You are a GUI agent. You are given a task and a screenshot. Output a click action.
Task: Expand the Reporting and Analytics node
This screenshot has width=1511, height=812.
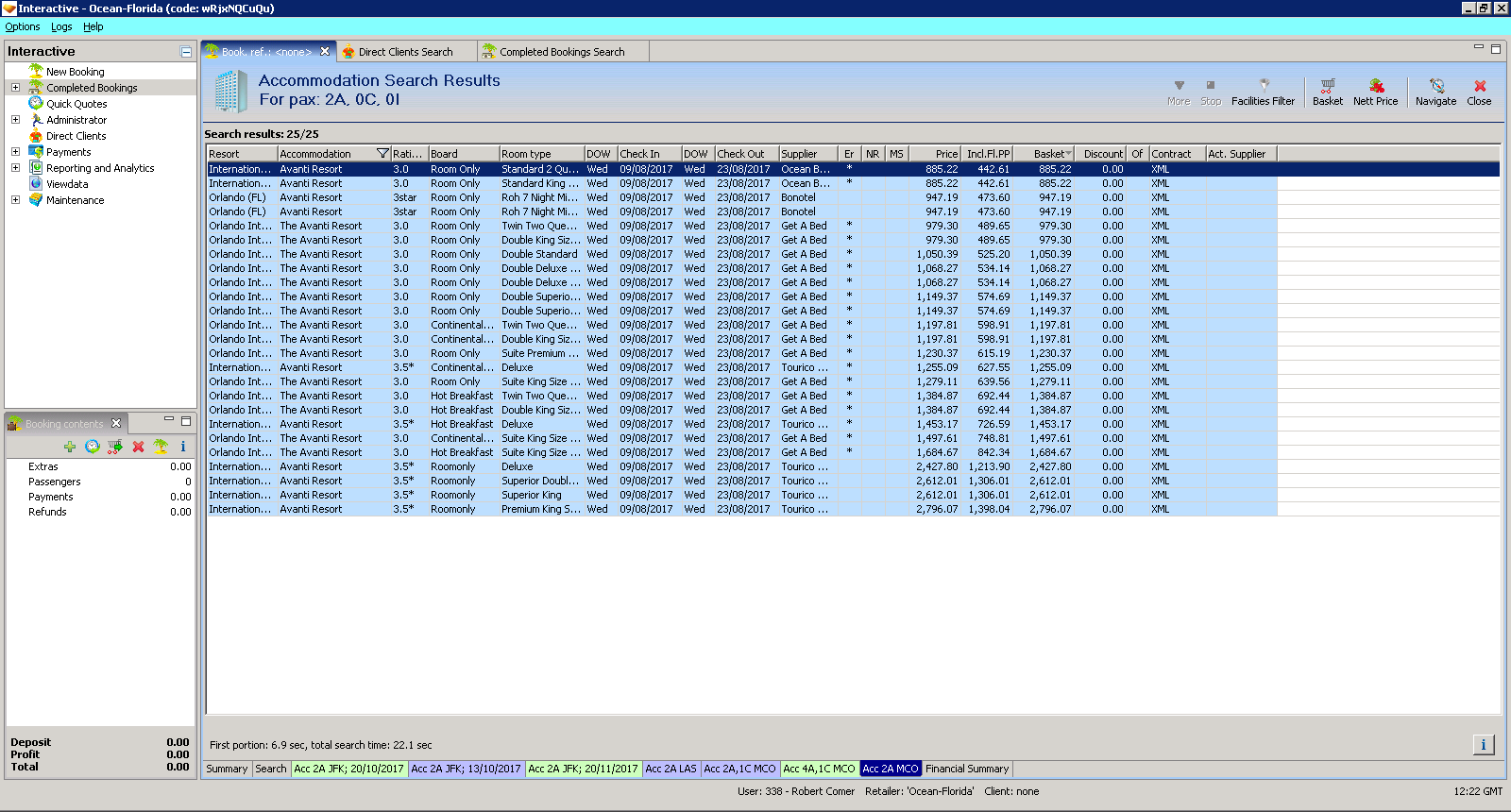click(15, 168)
